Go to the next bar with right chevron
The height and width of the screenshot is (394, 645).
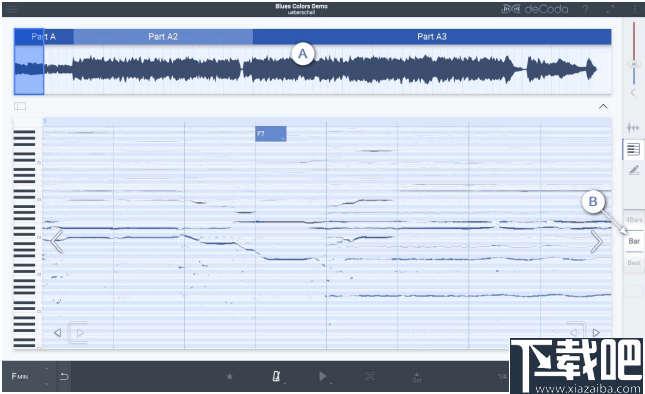[597, 241]
